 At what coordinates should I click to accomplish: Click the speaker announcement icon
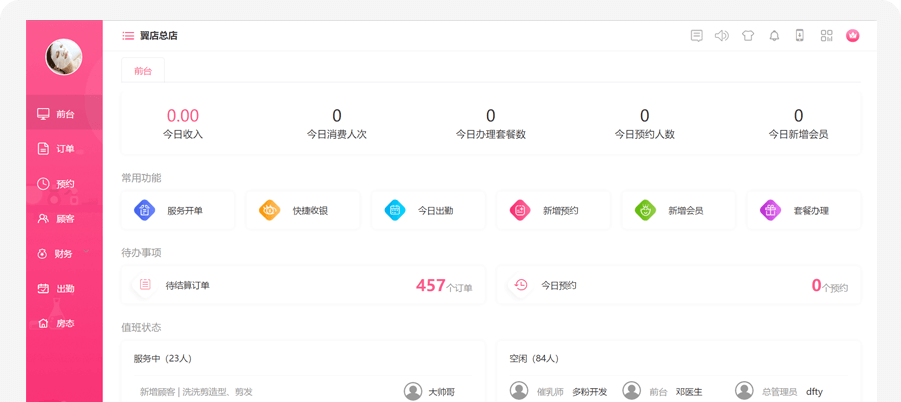[x=721, y=36]
